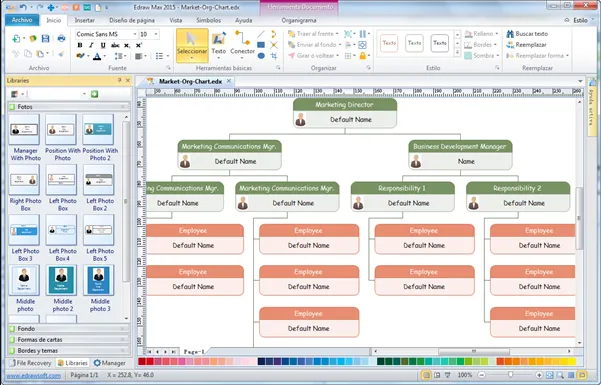Image resolution: width=601 pixels, height=385 pixels.
Task: Open the Ayuda tab
Action: point(243,20)
